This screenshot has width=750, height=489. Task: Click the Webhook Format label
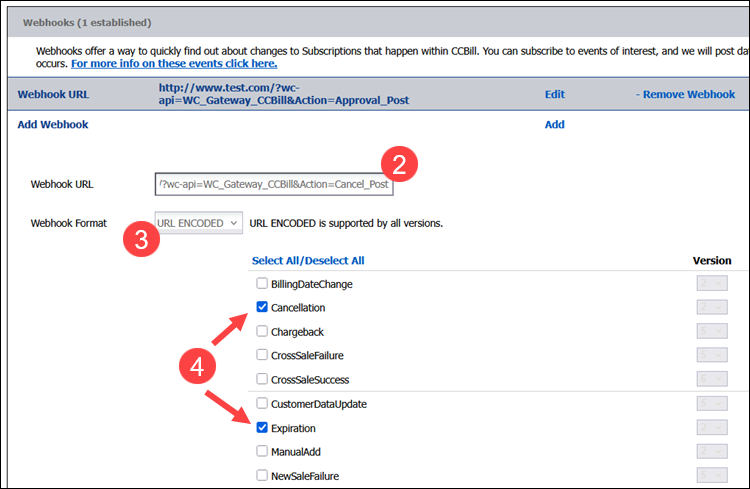click(69, 223)
